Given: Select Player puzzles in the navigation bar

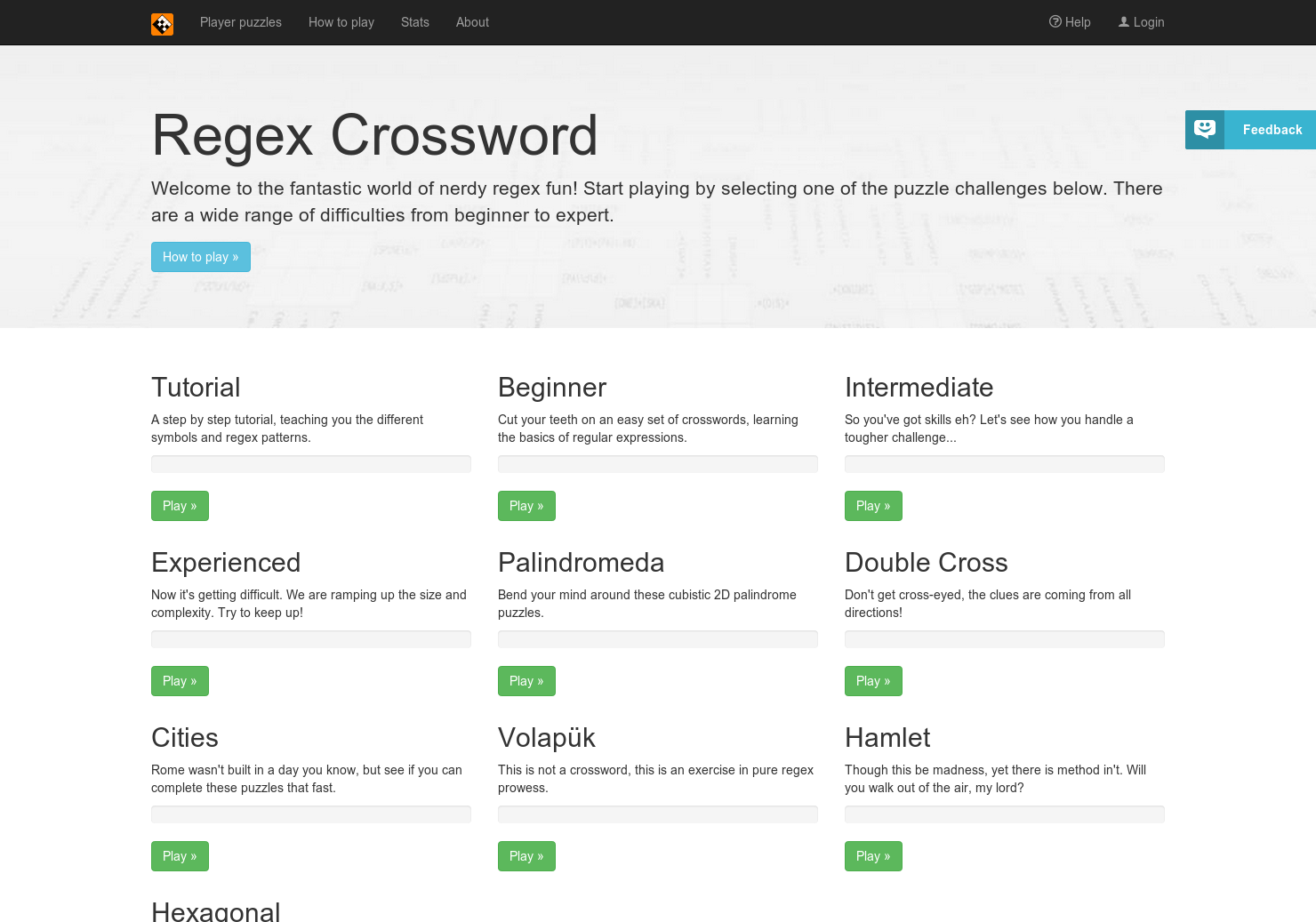Looking at the screenshot, I should [x=240, y=22].
